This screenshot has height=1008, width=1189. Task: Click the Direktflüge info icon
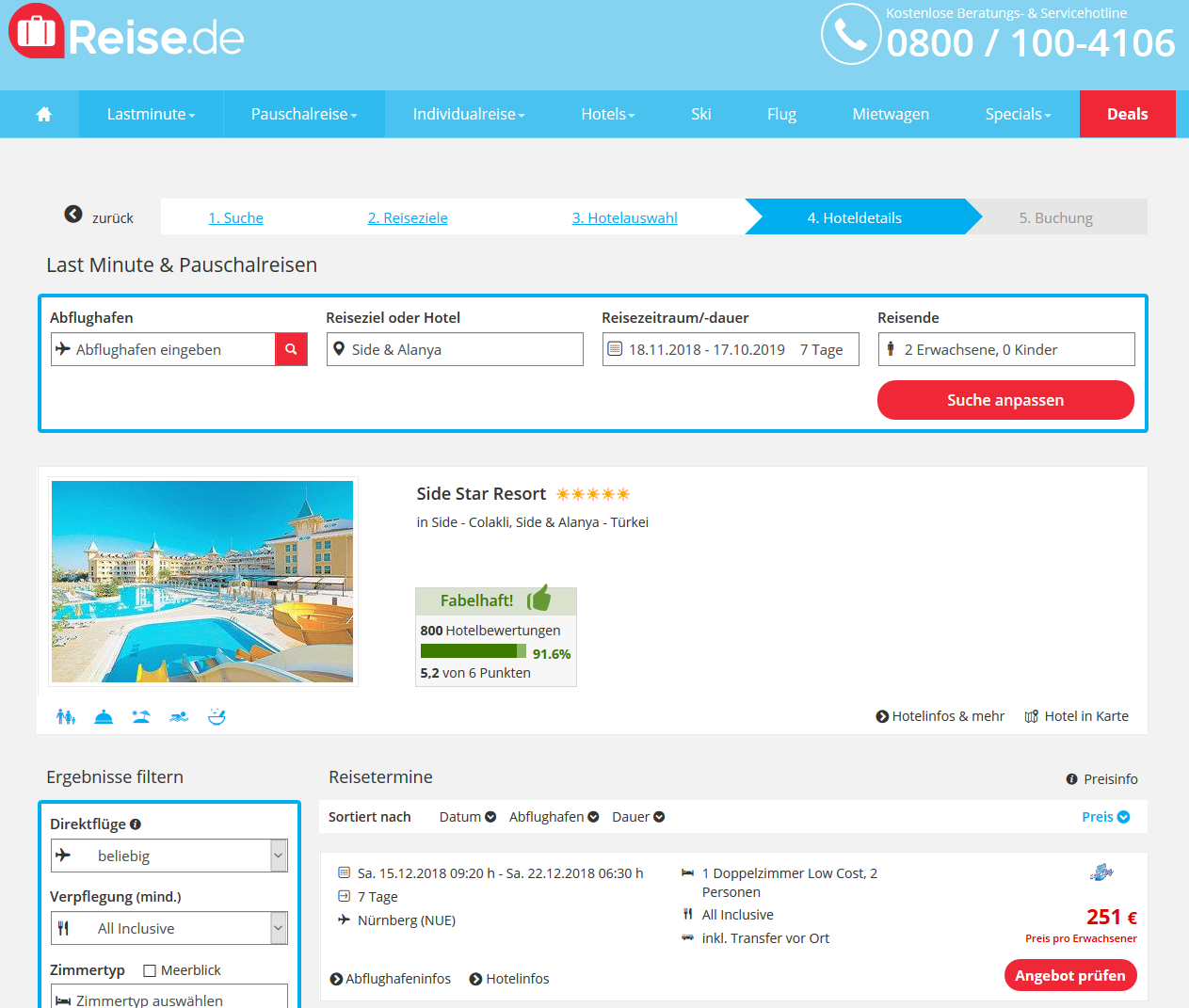tap(136, 824)
